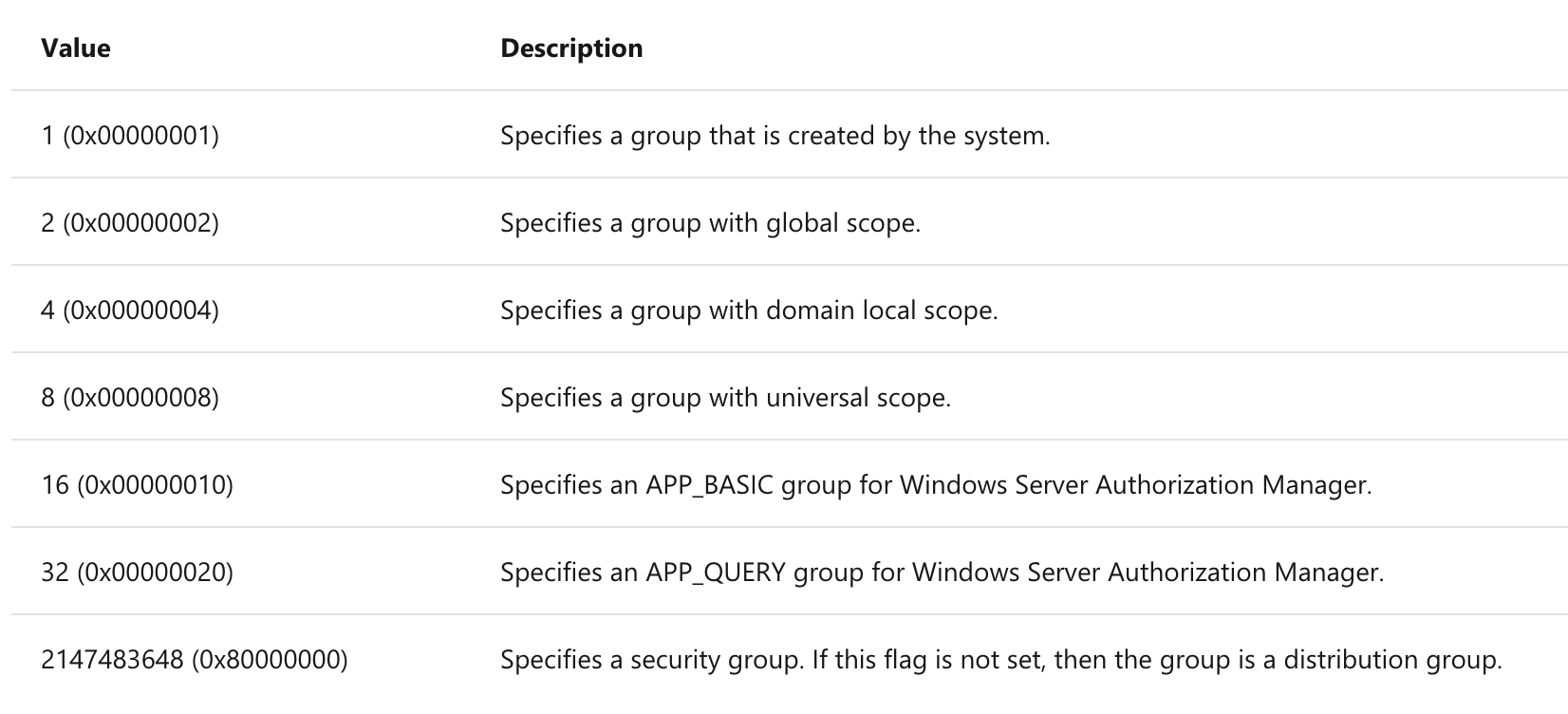Click the hex value (0x80000000)
This screenshot has height=714, width=1568.
(270, 660)
